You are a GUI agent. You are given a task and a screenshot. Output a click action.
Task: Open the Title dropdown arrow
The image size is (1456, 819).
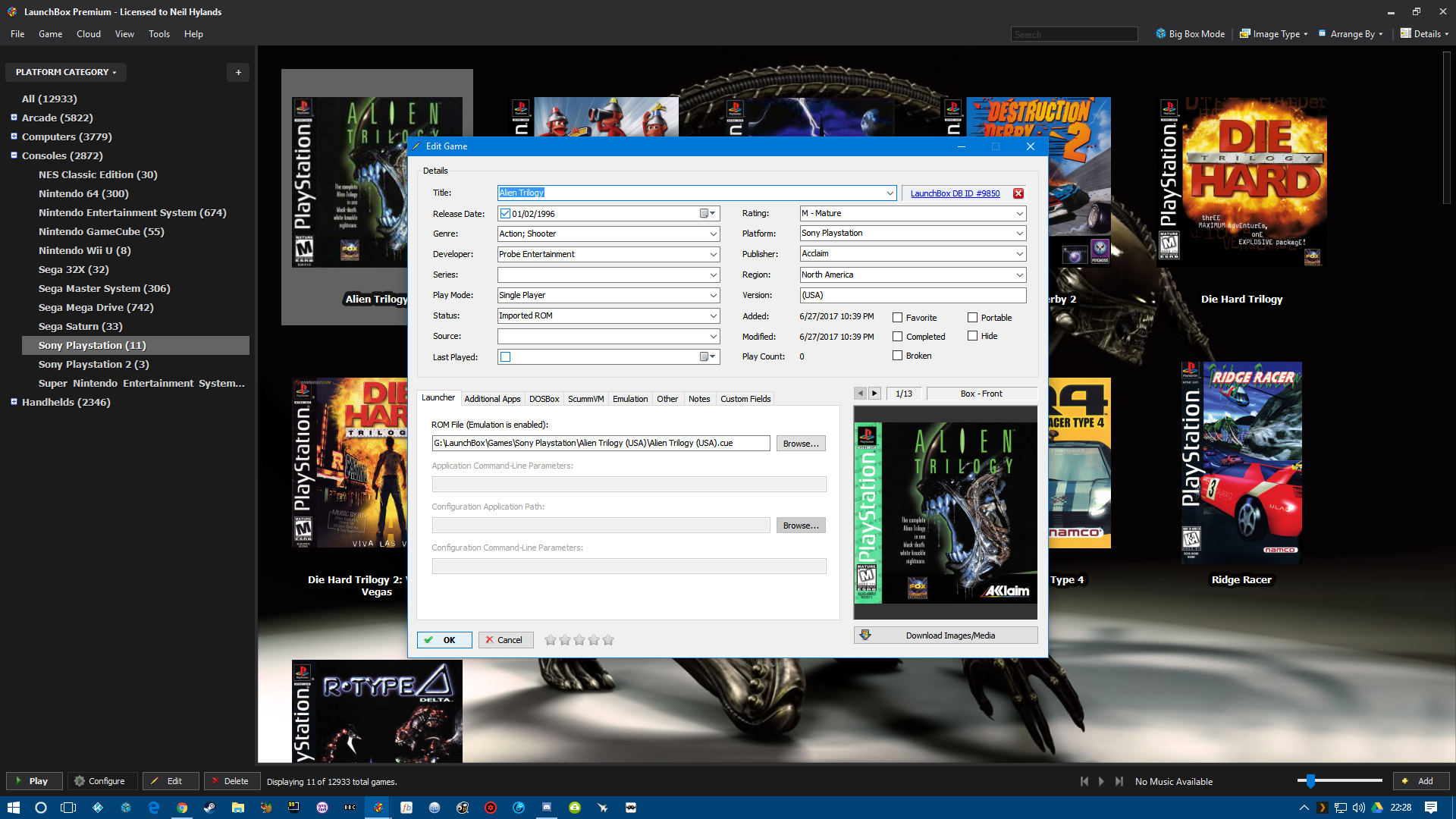pos(890,193)
